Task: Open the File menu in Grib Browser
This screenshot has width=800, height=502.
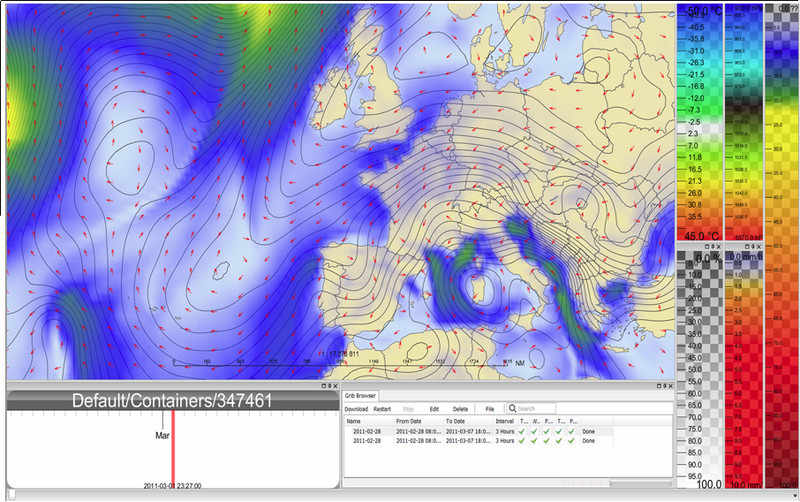Action: tap(489, 409)
